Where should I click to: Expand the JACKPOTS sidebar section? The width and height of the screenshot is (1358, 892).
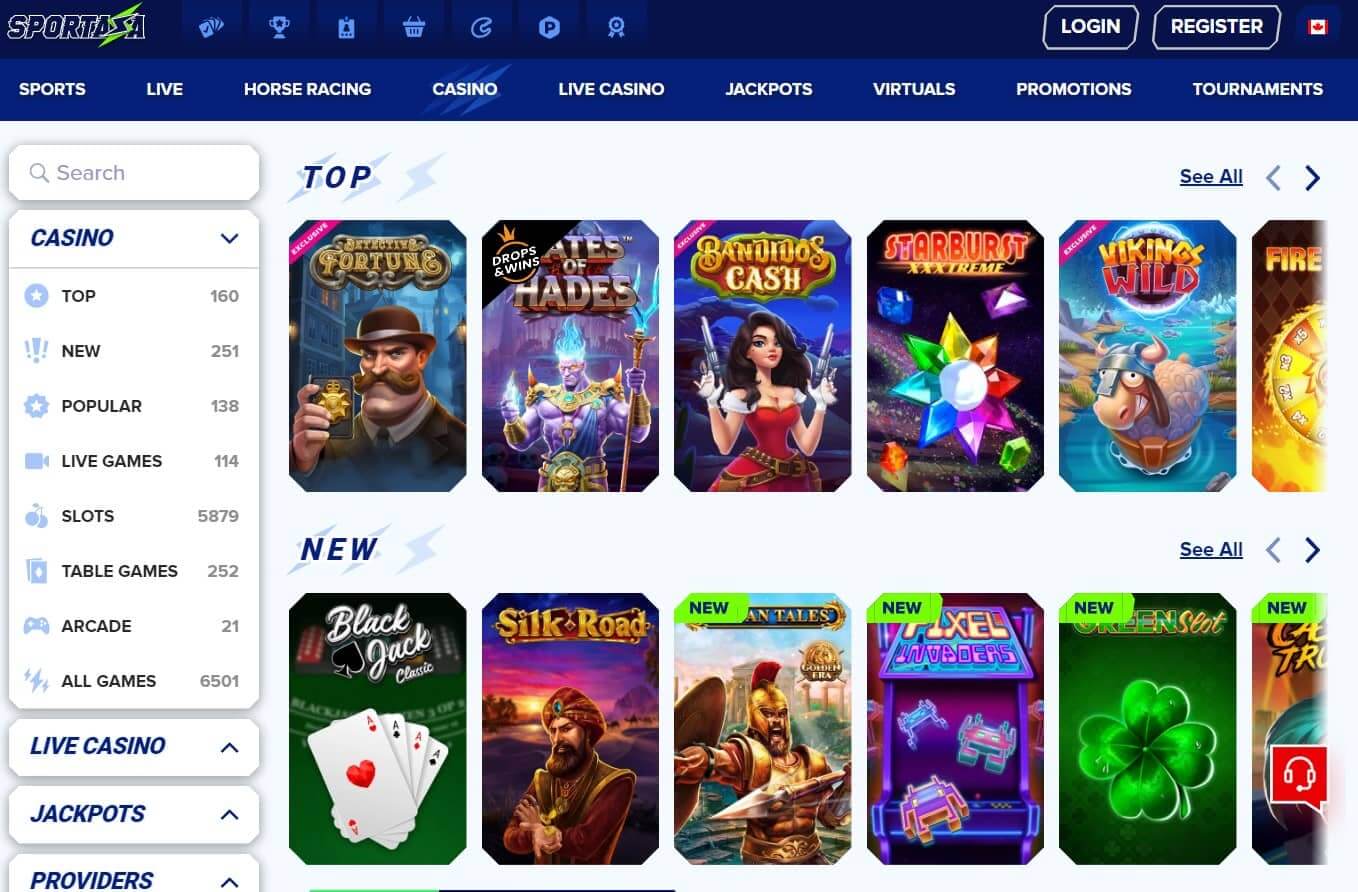click(229, 814)
